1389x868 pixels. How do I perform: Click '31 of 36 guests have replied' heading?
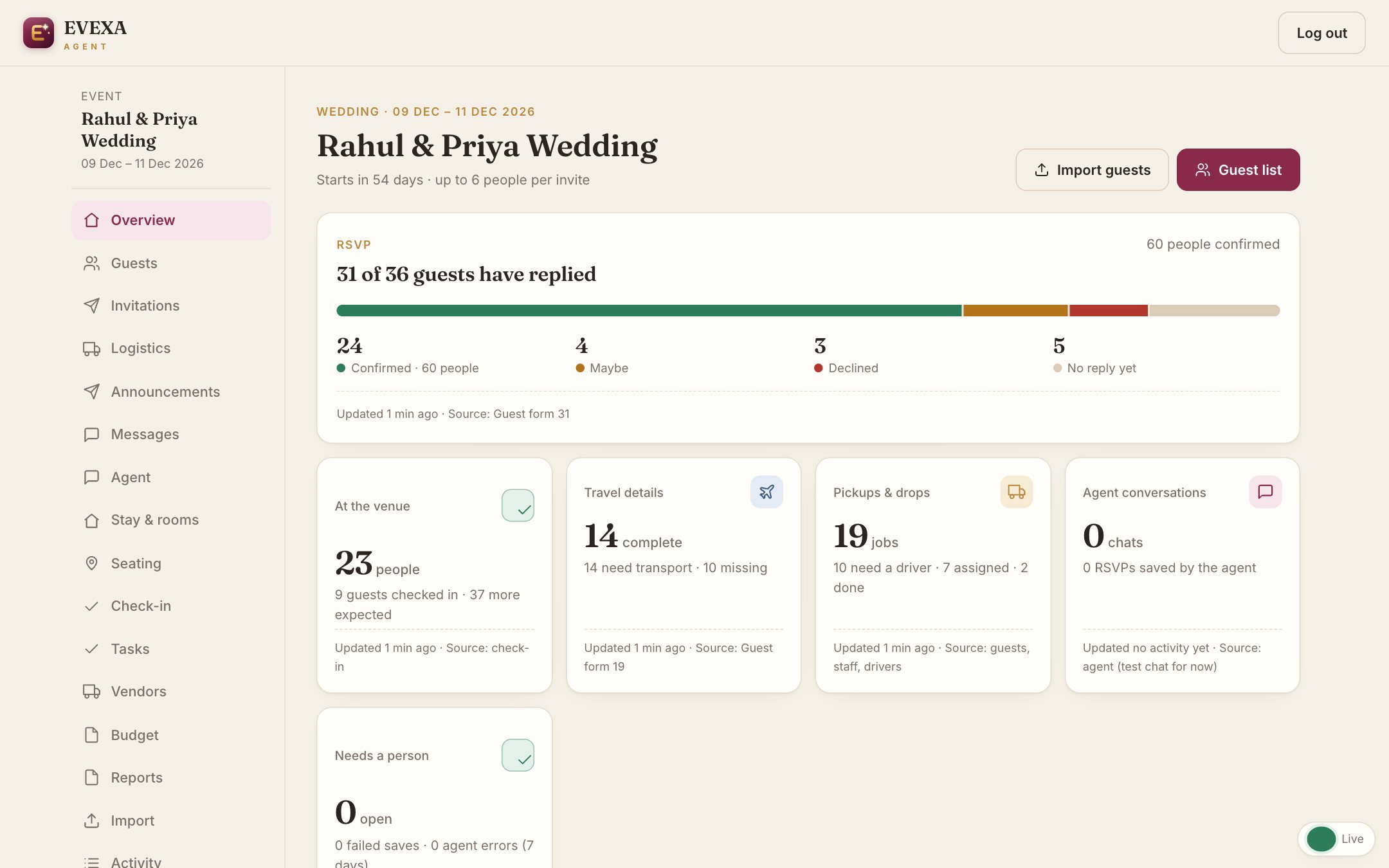click(x=466, y=274)
